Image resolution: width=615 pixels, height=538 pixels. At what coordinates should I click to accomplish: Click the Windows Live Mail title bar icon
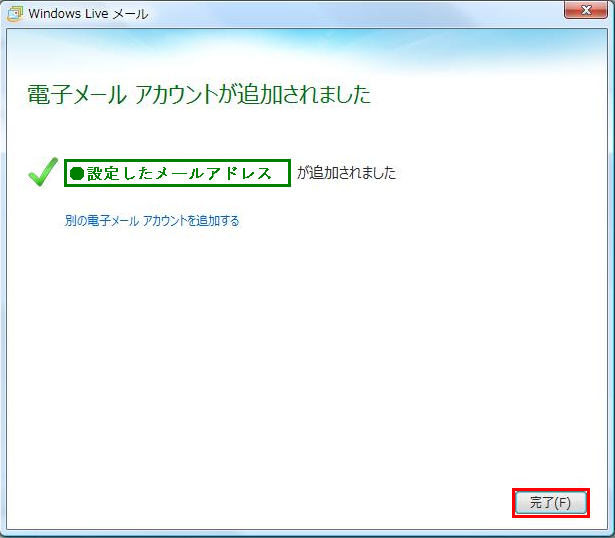pos(15,14)
